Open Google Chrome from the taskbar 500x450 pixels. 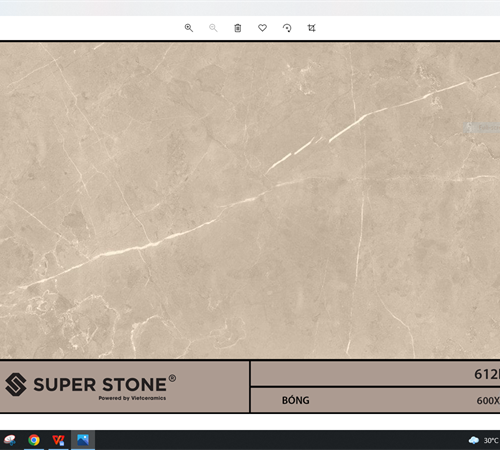pos(34,440)
